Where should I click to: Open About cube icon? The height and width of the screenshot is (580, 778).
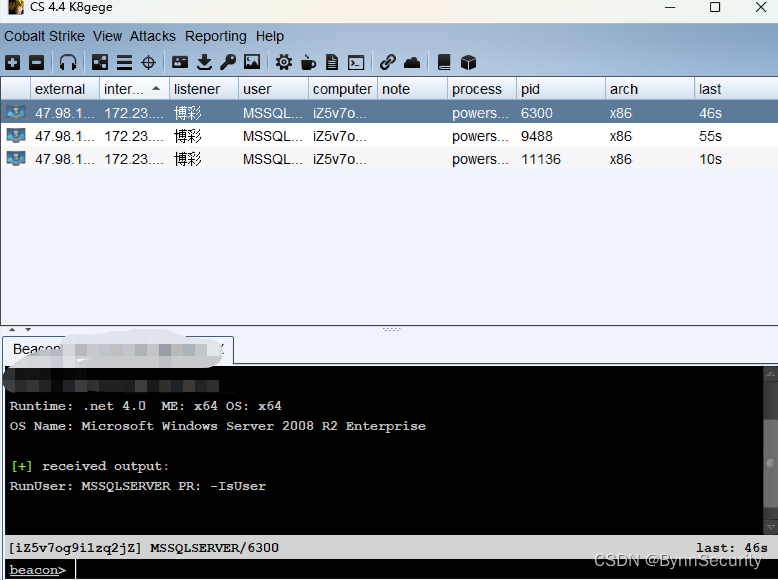tap(468, 63)
